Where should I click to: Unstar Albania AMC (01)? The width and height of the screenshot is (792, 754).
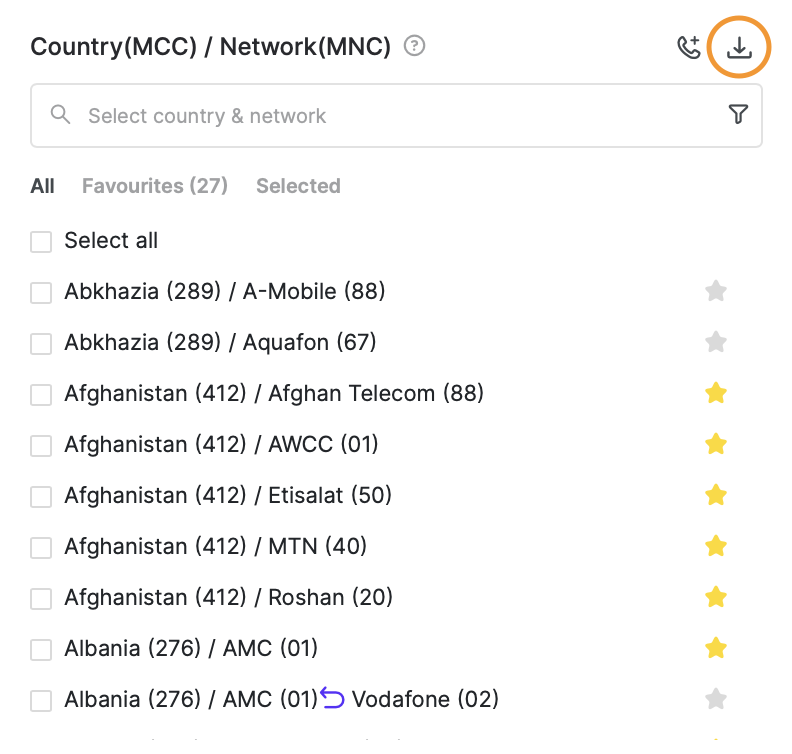(716, 648)
